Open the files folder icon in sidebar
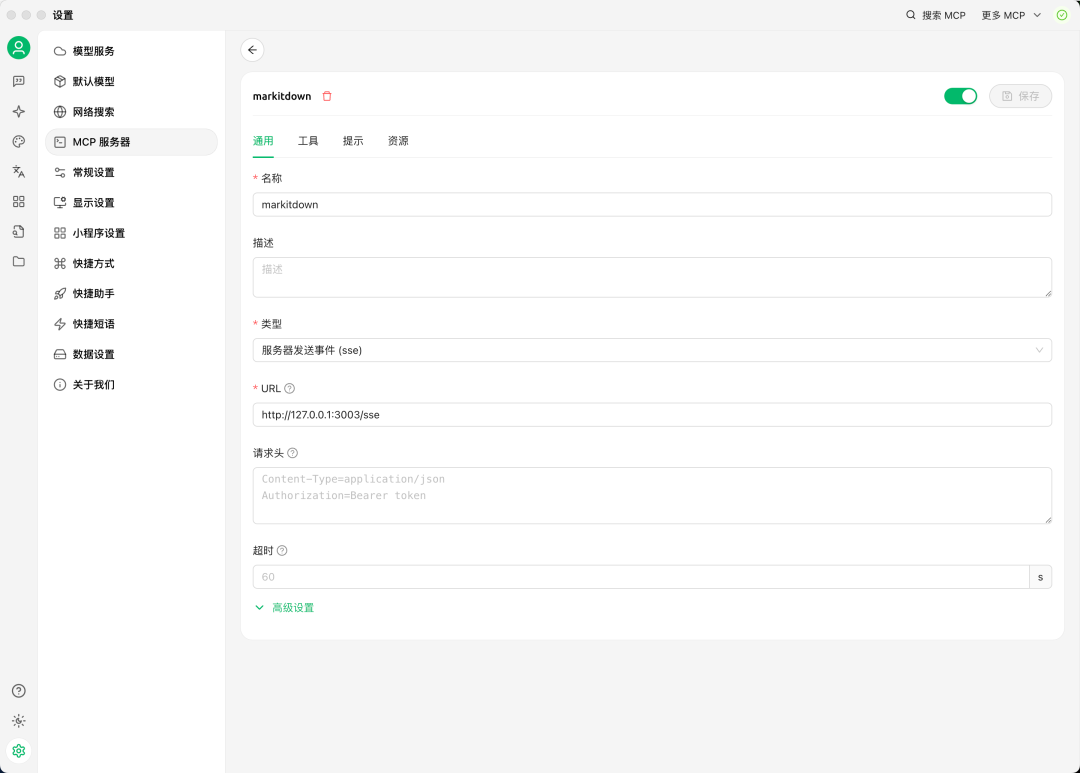 [18, 261]
